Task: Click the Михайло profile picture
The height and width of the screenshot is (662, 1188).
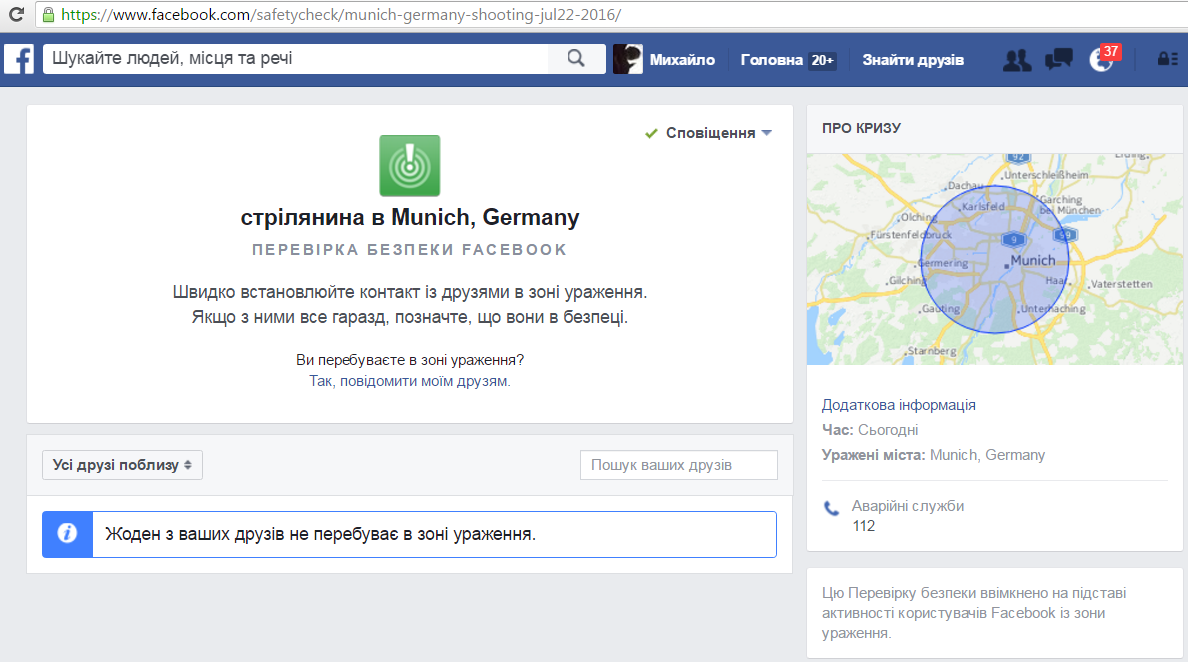Action: (627, 59)
